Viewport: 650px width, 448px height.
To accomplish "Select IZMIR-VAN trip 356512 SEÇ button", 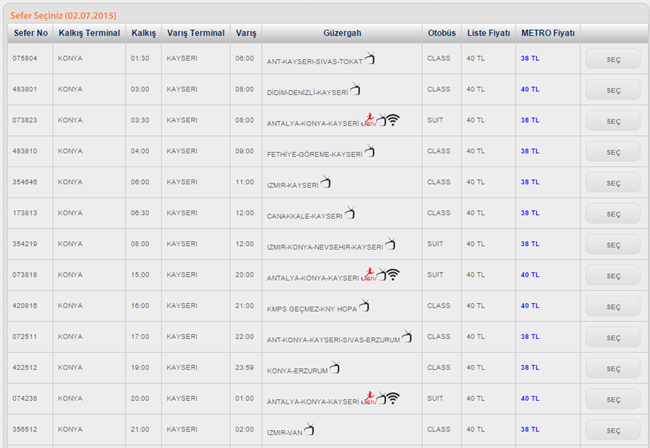I will (613, 430).
